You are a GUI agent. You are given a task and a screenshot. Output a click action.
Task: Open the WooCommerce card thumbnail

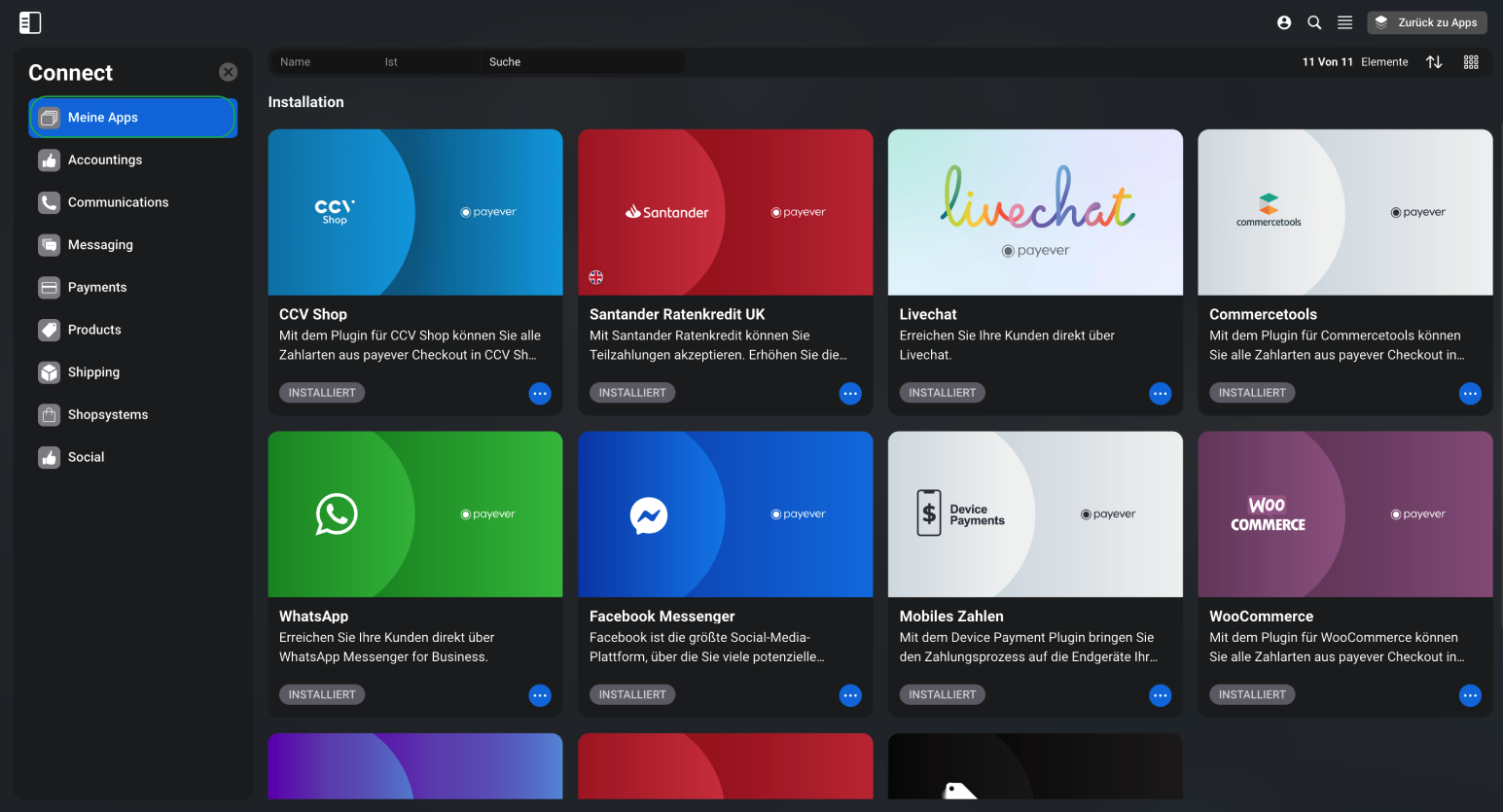[x=1345, y=514]
